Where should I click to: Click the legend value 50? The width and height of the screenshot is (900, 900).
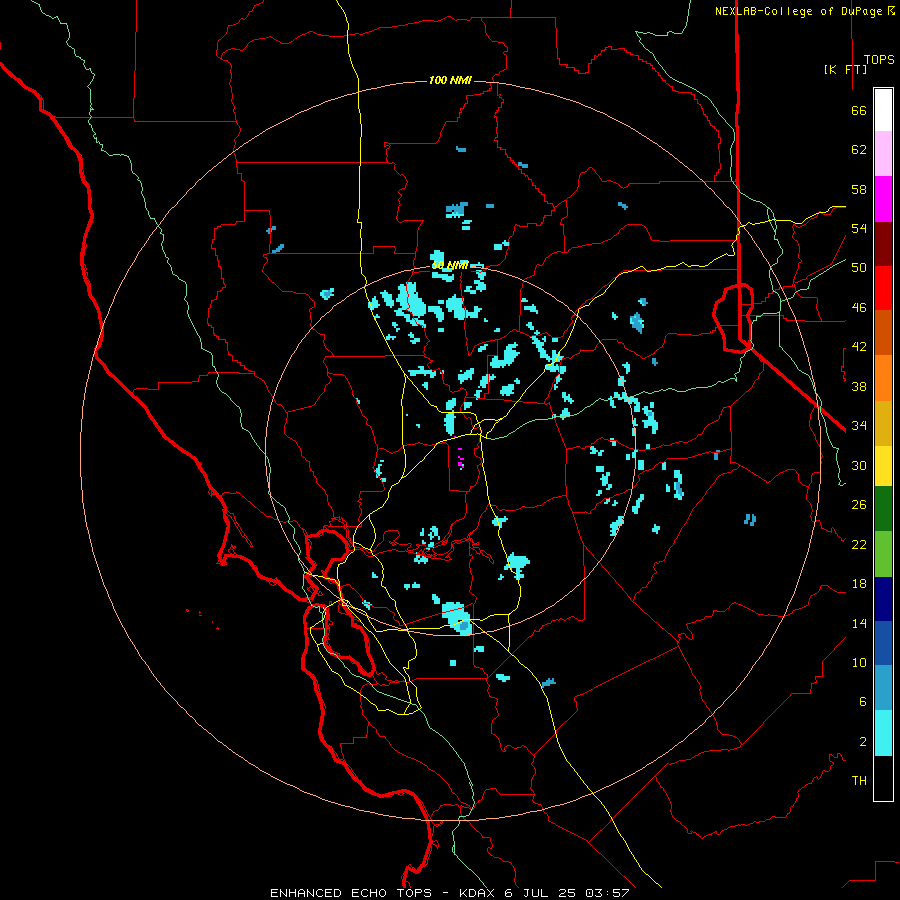tap(859, 267)
